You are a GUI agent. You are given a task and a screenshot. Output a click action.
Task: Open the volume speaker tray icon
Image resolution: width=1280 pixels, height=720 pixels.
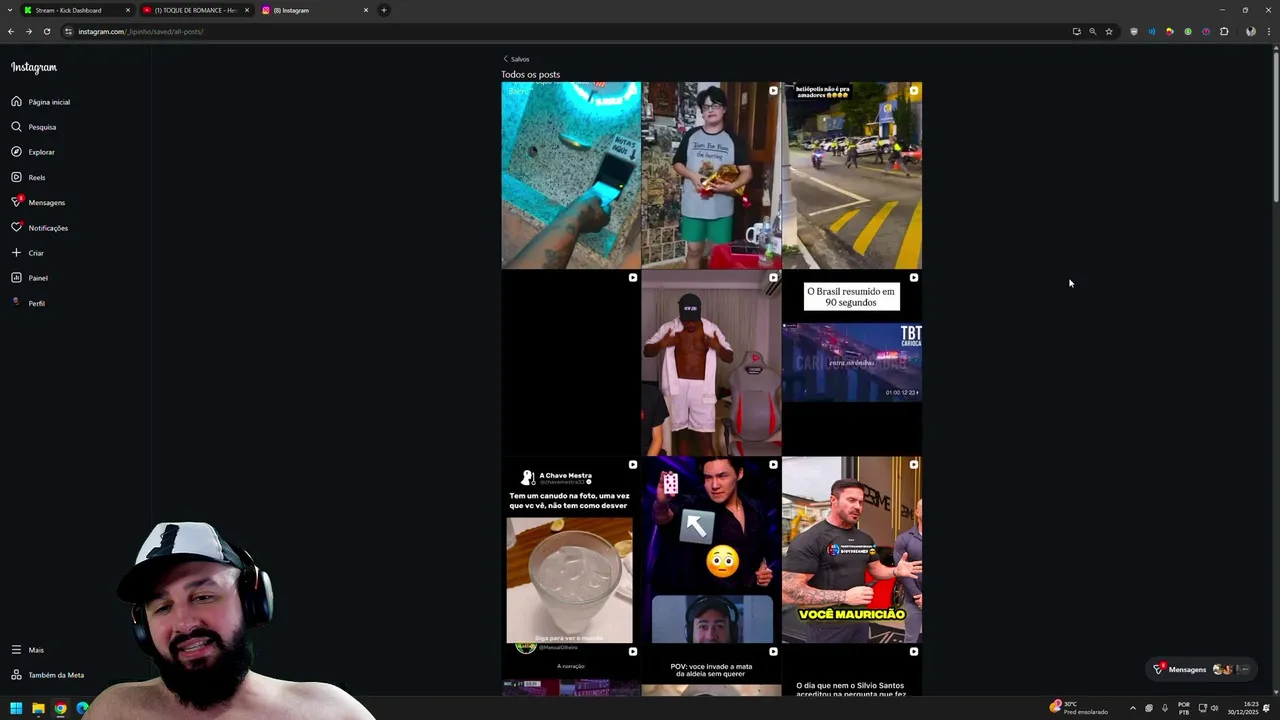pos(1215,708)
